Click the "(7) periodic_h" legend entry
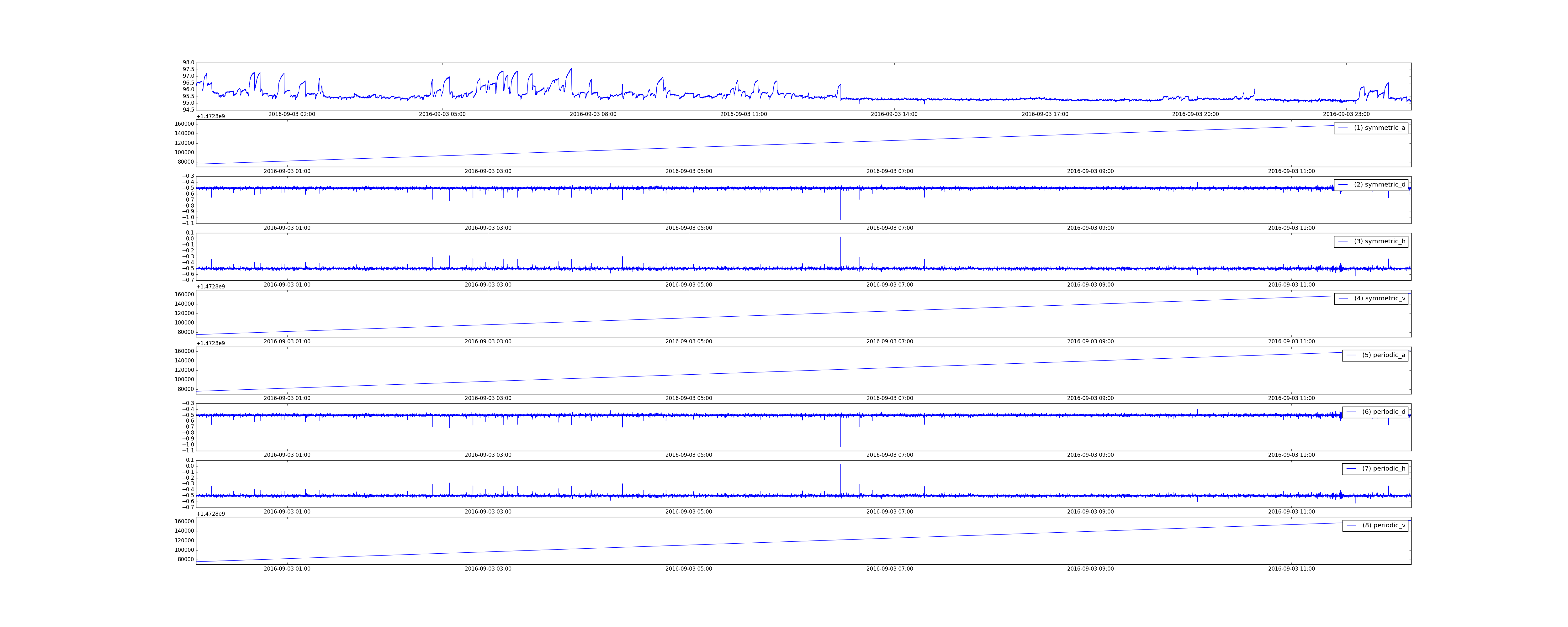The image size is (1568, 627). point(1375,469)
